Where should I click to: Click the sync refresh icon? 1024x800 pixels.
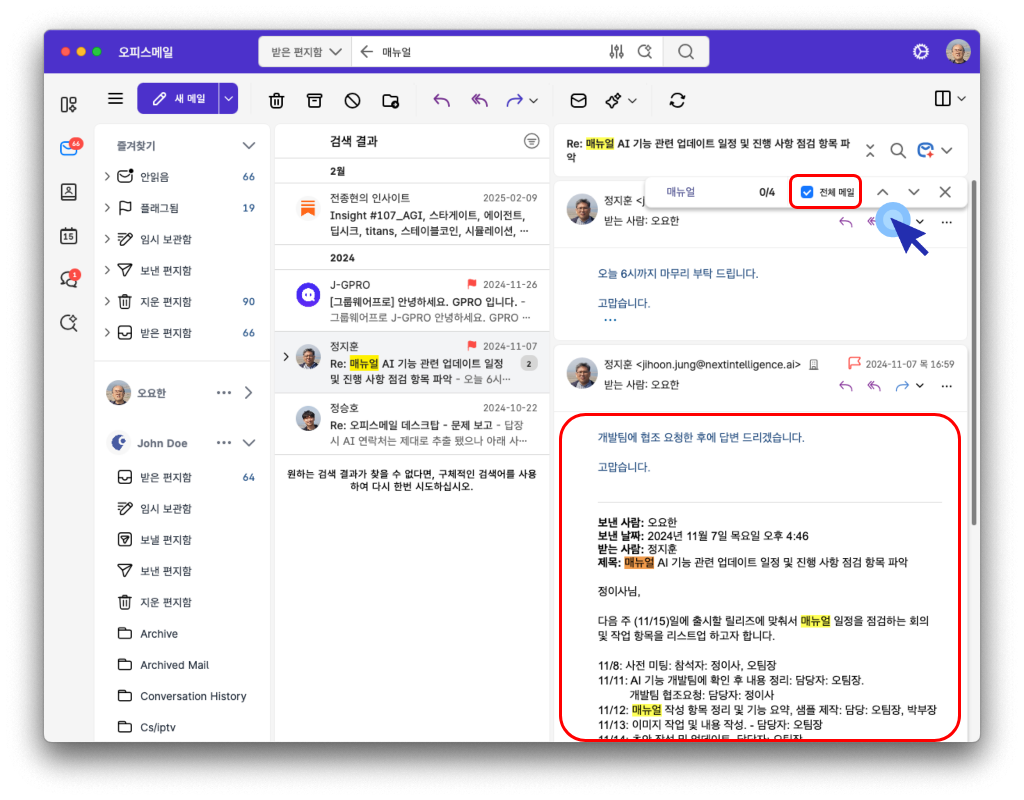pyautogui.click(x=678, y=100)
